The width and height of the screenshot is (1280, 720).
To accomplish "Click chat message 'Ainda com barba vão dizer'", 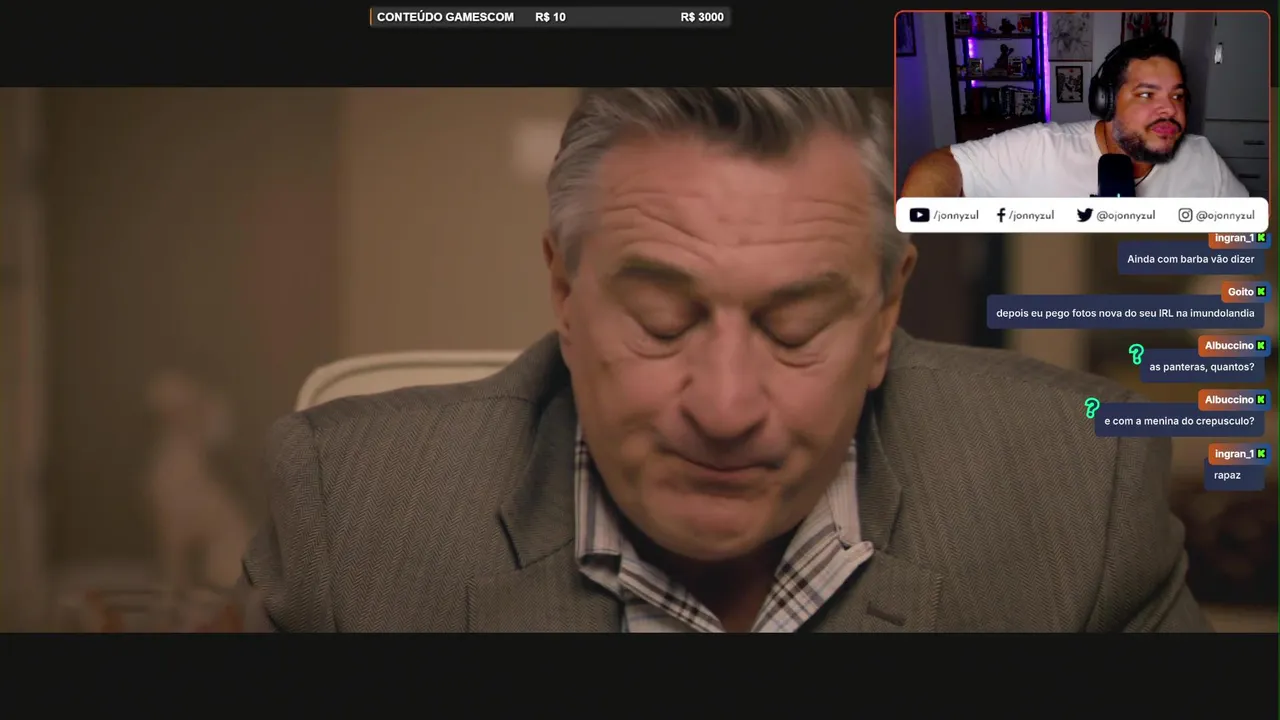I will point(1191,259).
